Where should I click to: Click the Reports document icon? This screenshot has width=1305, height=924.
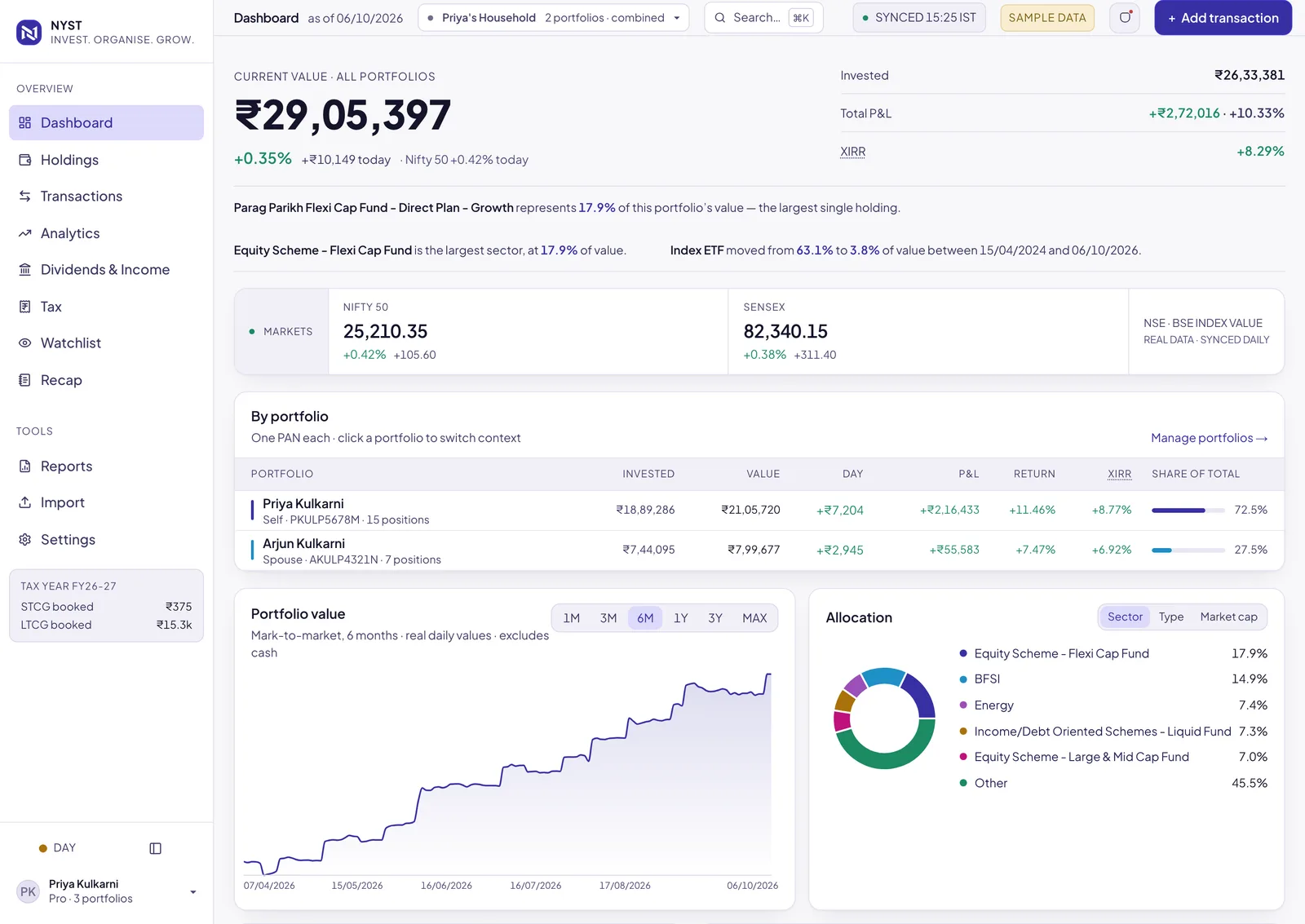point(25,466)
